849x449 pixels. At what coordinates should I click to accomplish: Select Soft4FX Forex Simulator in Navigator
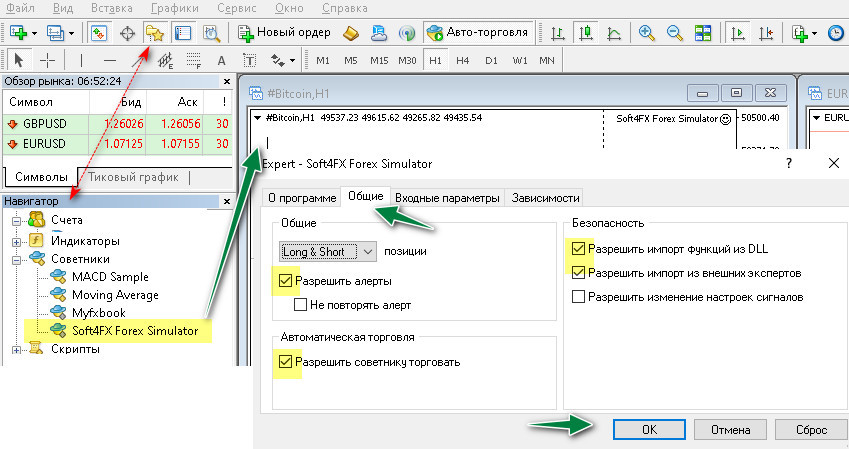tap(135, 330)
